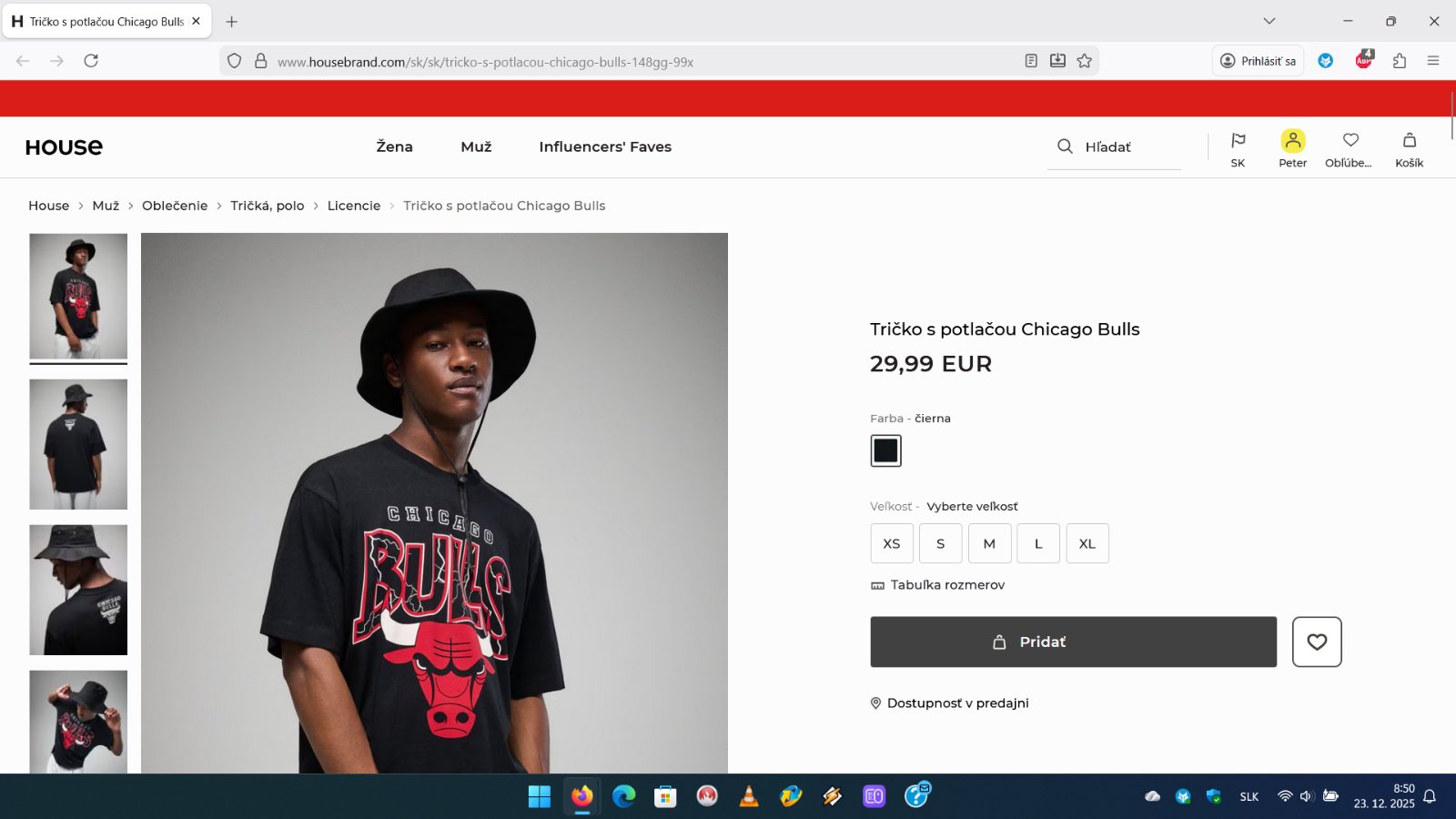Image resolution: width=1456 pixels, height=819 pixels.
Task: Launch VLC from the taskbar
Action: [748, 796]
